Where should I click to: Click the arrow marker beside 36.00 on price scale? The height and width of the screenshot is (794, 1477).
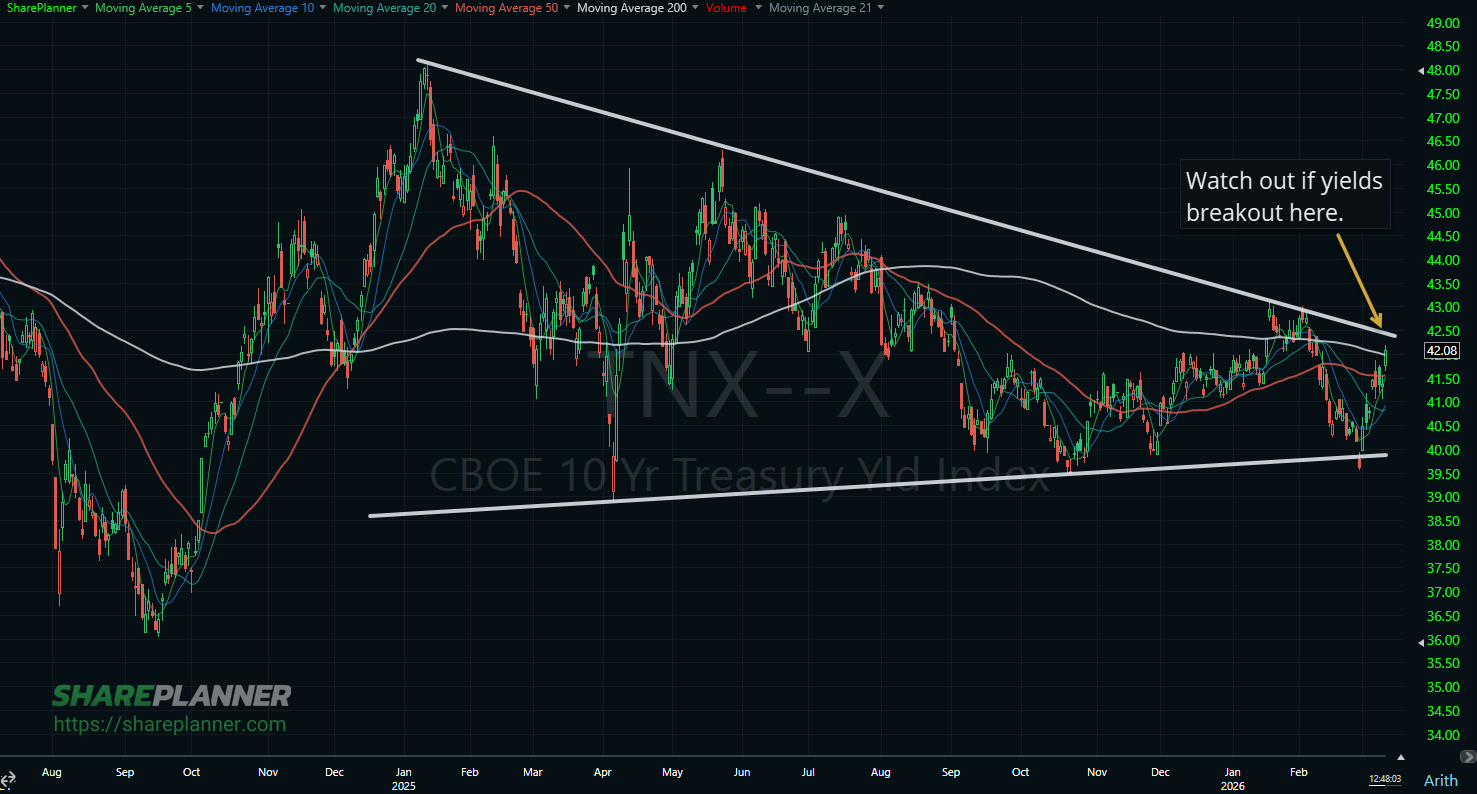1421,641
